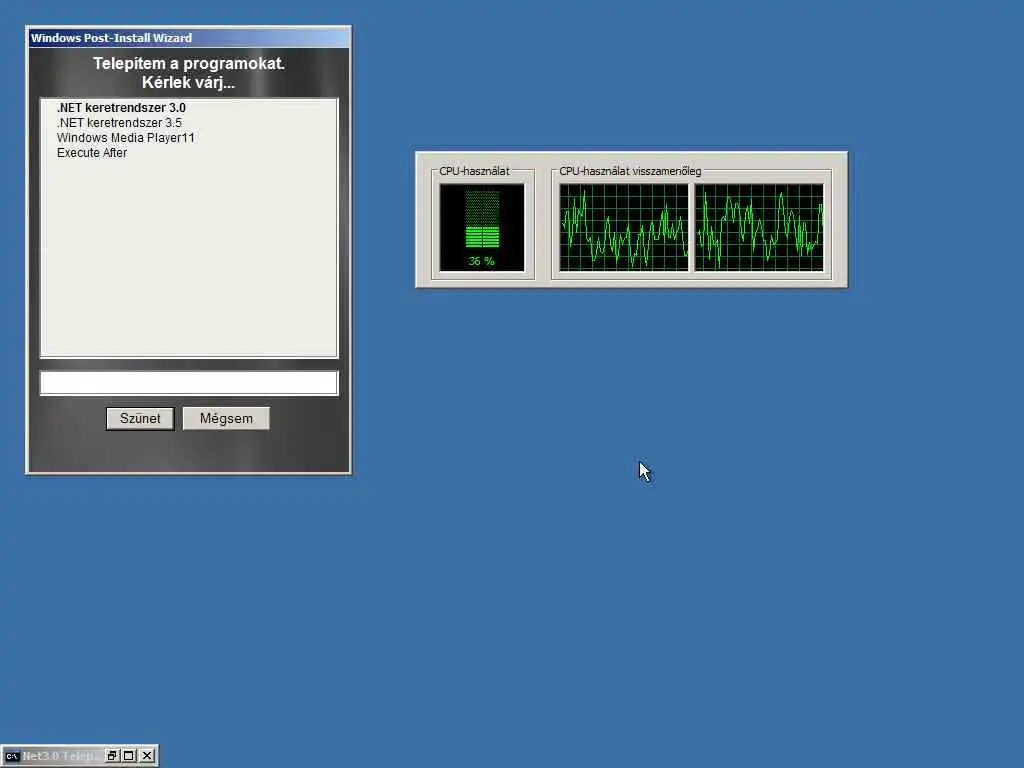
Task: Select .NET keretrendszer 3.0 list entry
Action: pyautogui.click(x=121, y=108)
